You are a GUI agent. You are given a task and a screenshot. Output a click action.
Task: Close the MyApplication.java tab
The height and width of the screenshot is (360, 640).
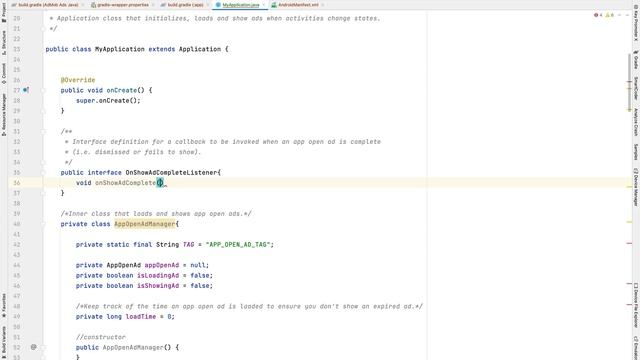click(x=264, y=5)
